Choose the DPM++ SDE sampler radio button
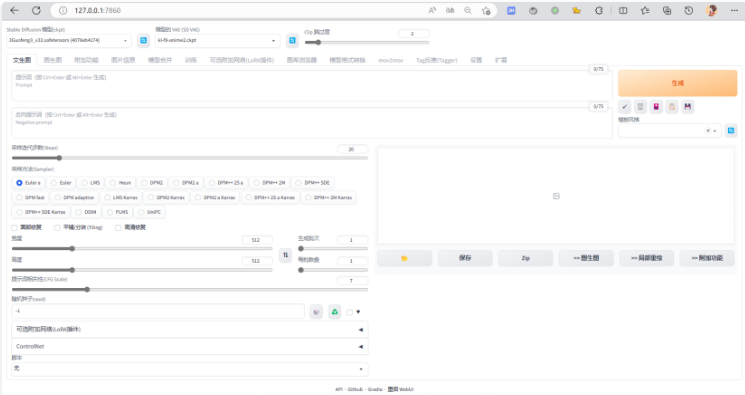 coord(298,183)
